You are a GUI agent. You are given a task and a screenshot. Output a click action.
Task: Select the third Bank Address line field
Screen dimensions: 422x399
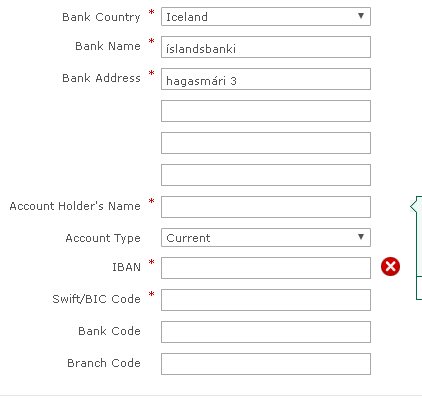[266, 143]
